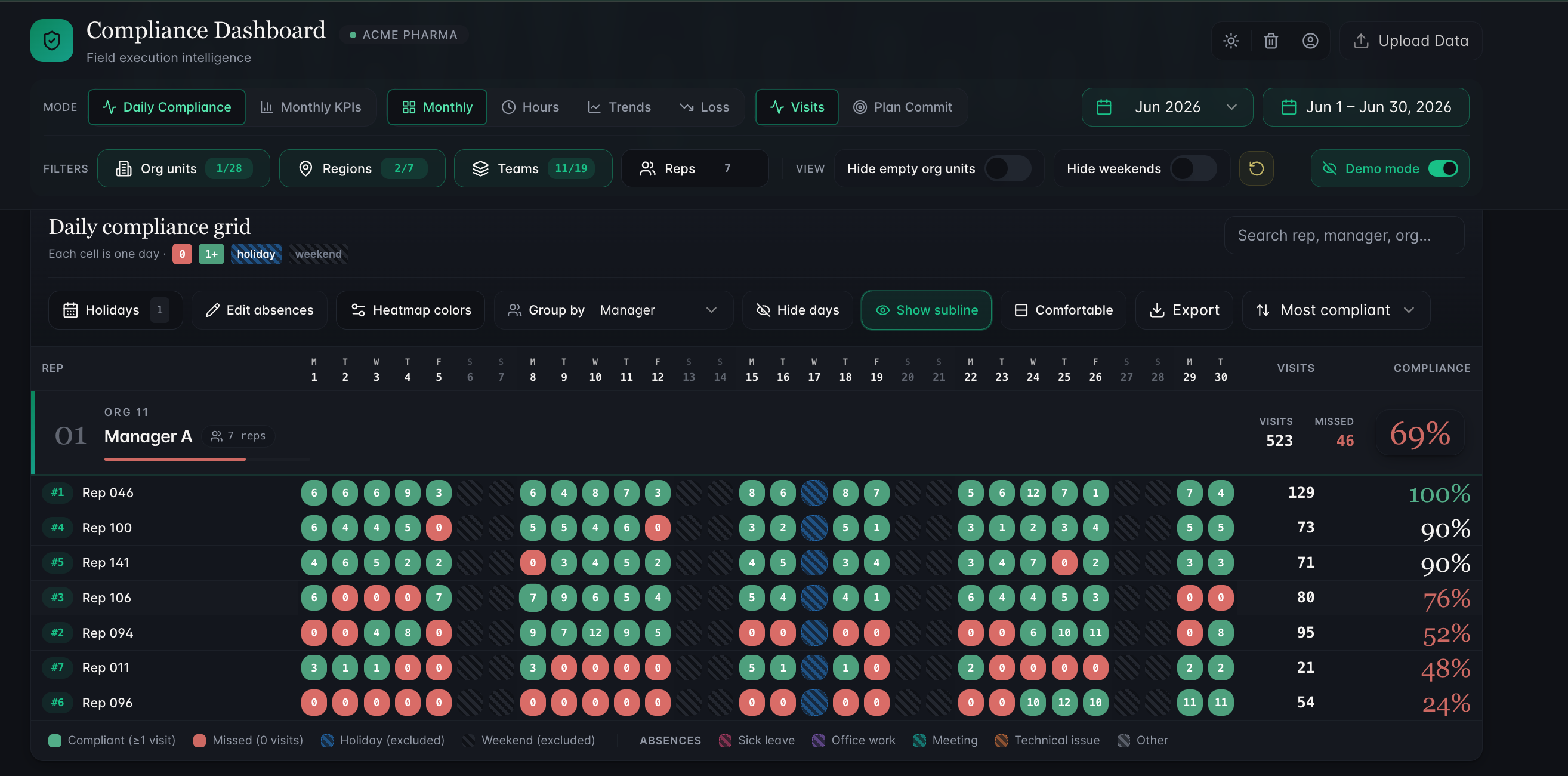Click the green shield logo icon

(52, 41)
